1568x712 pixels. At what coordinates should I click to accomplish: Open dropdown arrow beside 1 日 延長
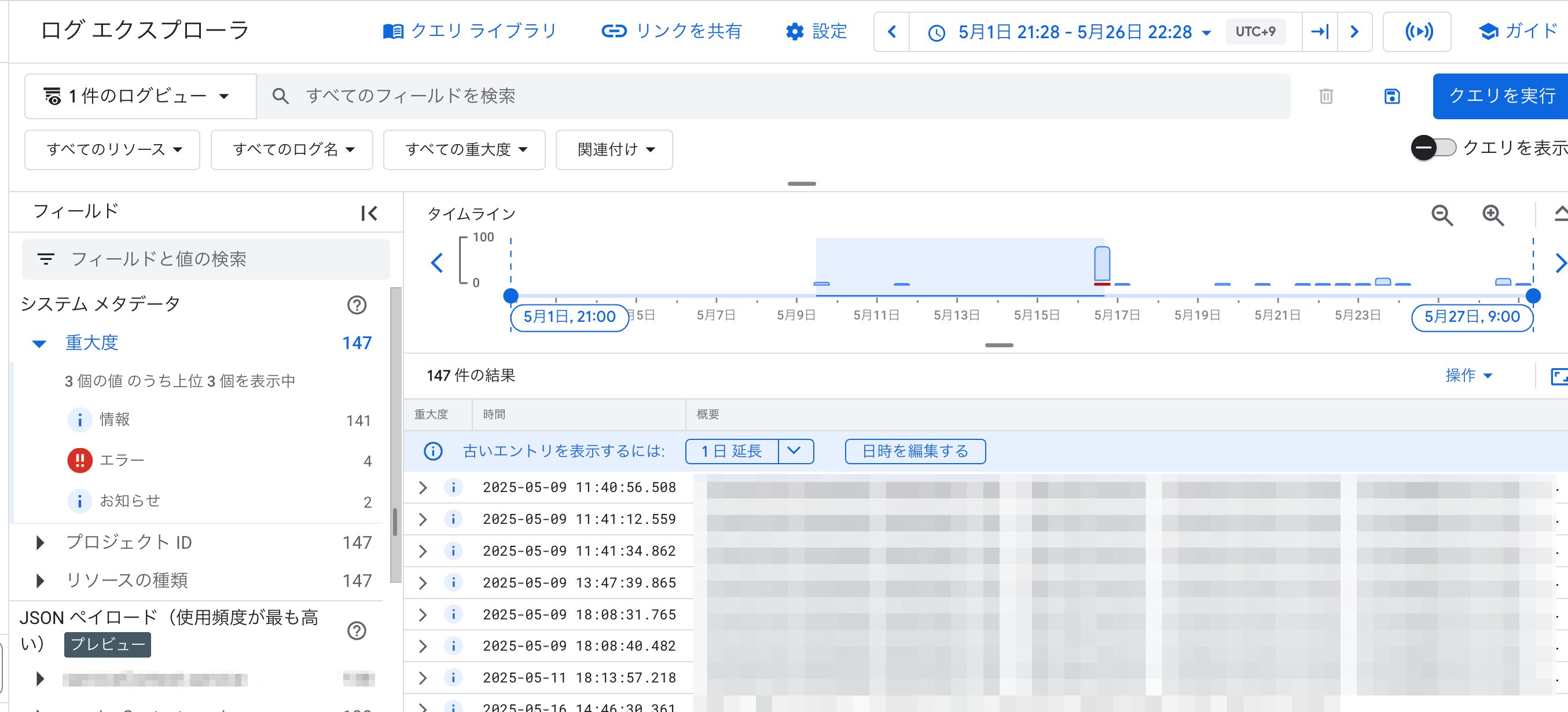[x=795, y=452]
